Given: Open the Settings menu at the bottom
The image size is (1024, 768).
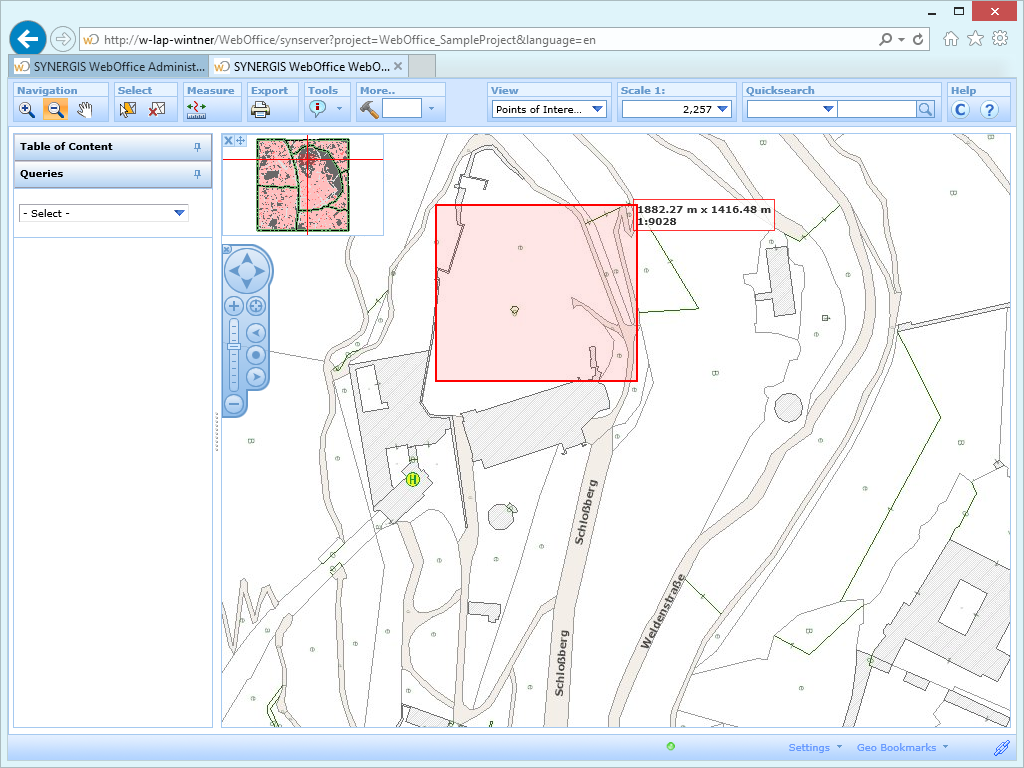Looking at the screenshot, I should (x=810, y=747).
